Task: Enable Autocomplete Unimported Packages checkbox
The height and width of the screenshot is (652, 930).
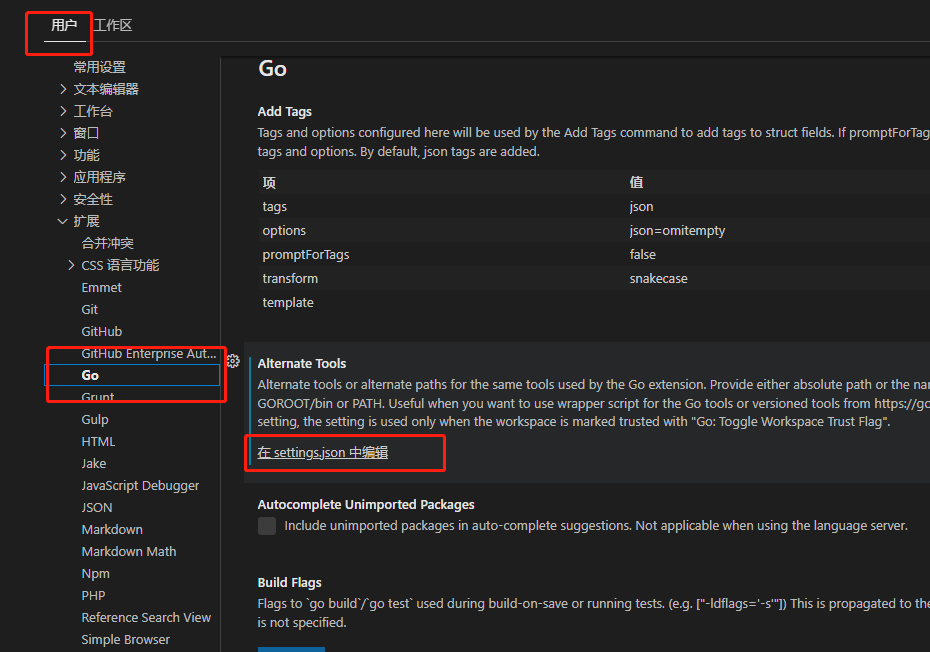Action: point(267,526)
